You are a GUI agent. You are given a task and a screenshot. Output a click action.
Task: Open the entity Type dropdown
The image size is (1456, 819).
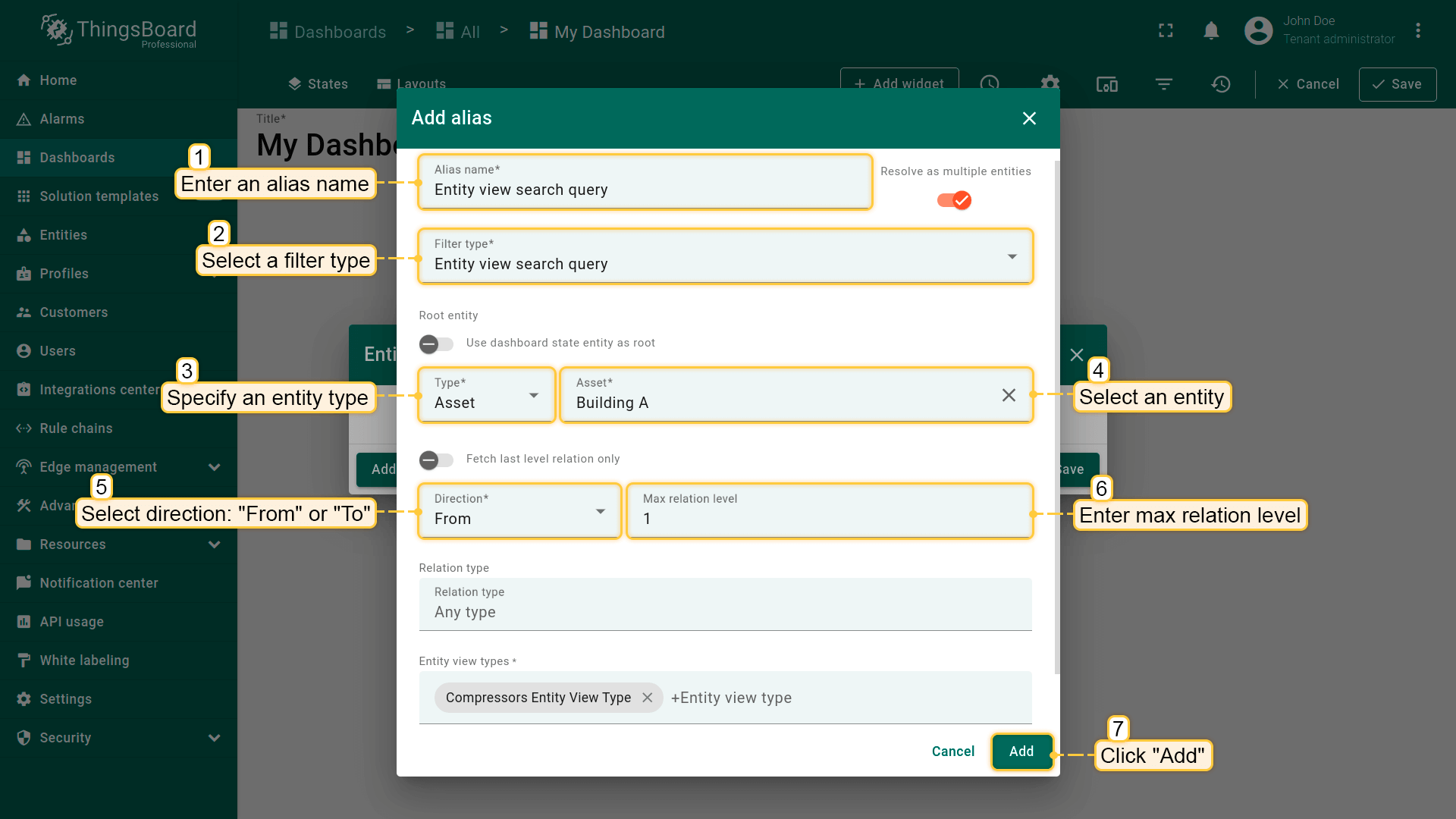click(486, 395)
